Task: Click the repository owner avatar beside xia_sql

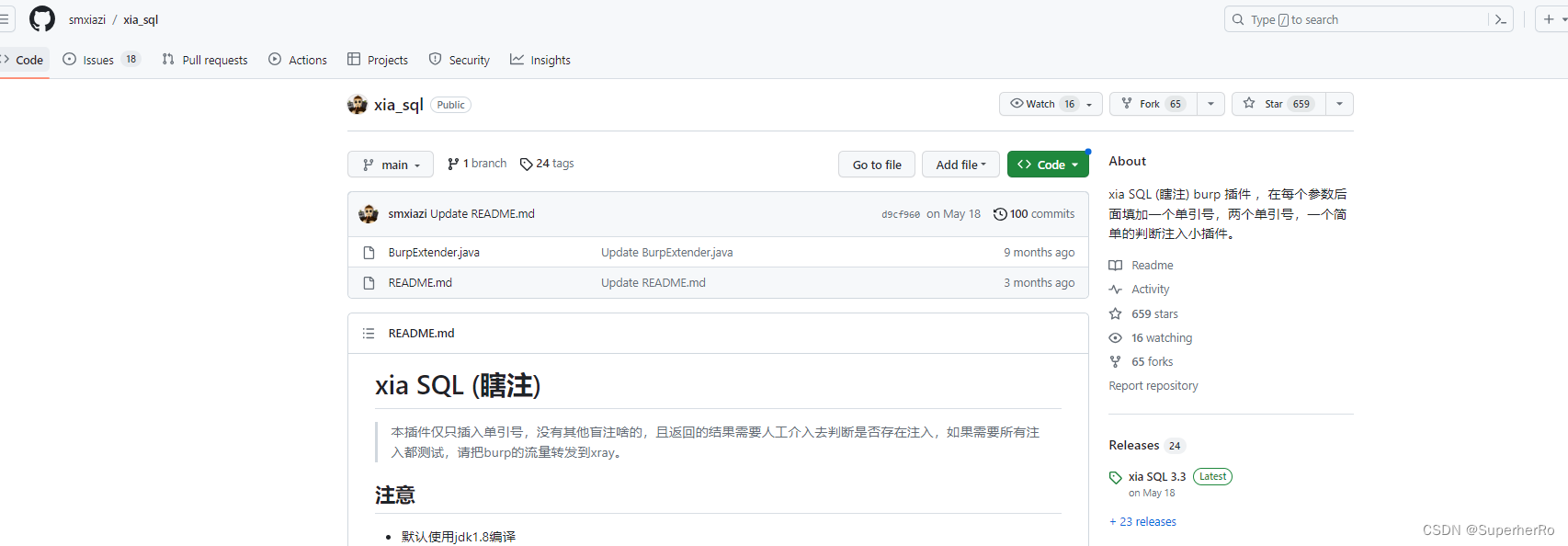Action: (358, 105)
